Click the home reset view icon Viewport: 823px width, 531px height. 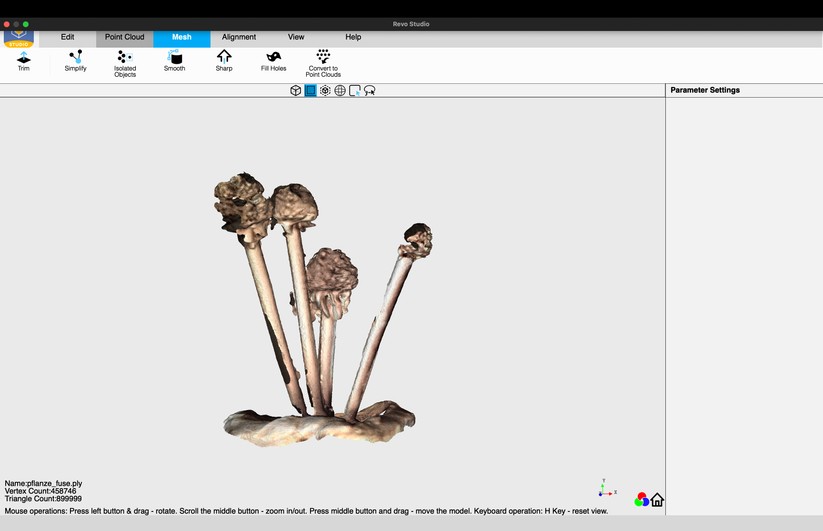click(x=657, y=500)
